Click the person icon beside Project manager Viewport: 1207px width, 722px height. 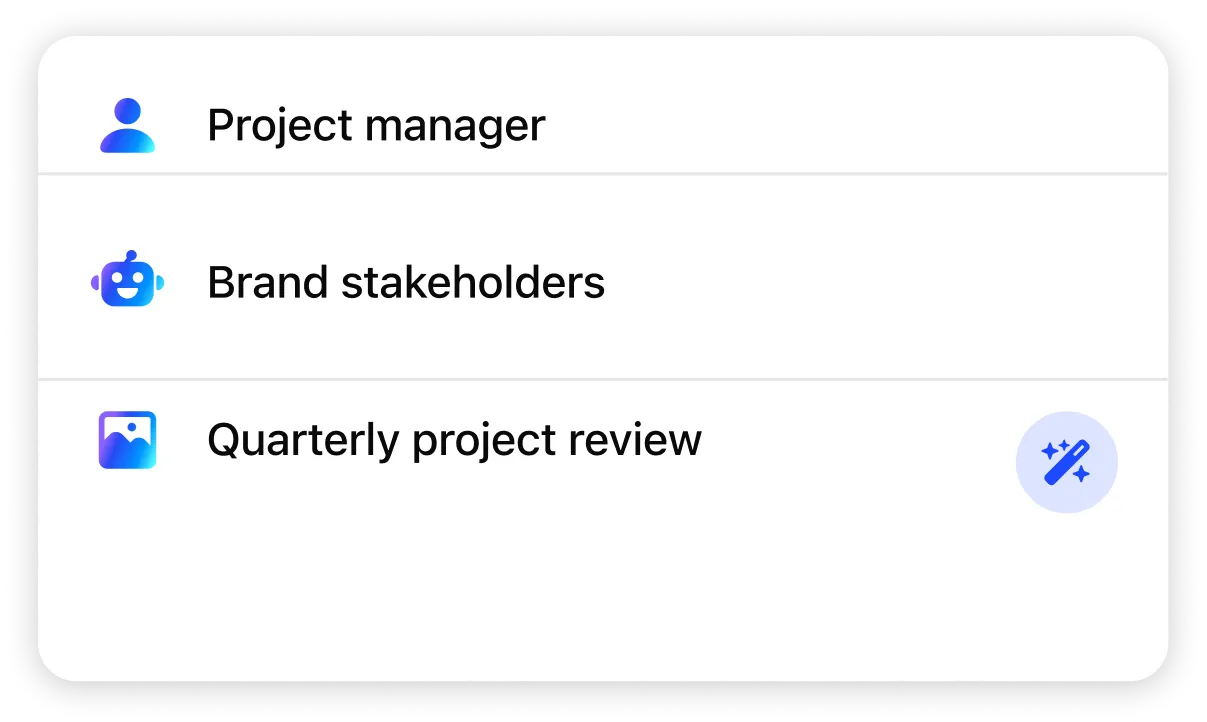[127, 125]
